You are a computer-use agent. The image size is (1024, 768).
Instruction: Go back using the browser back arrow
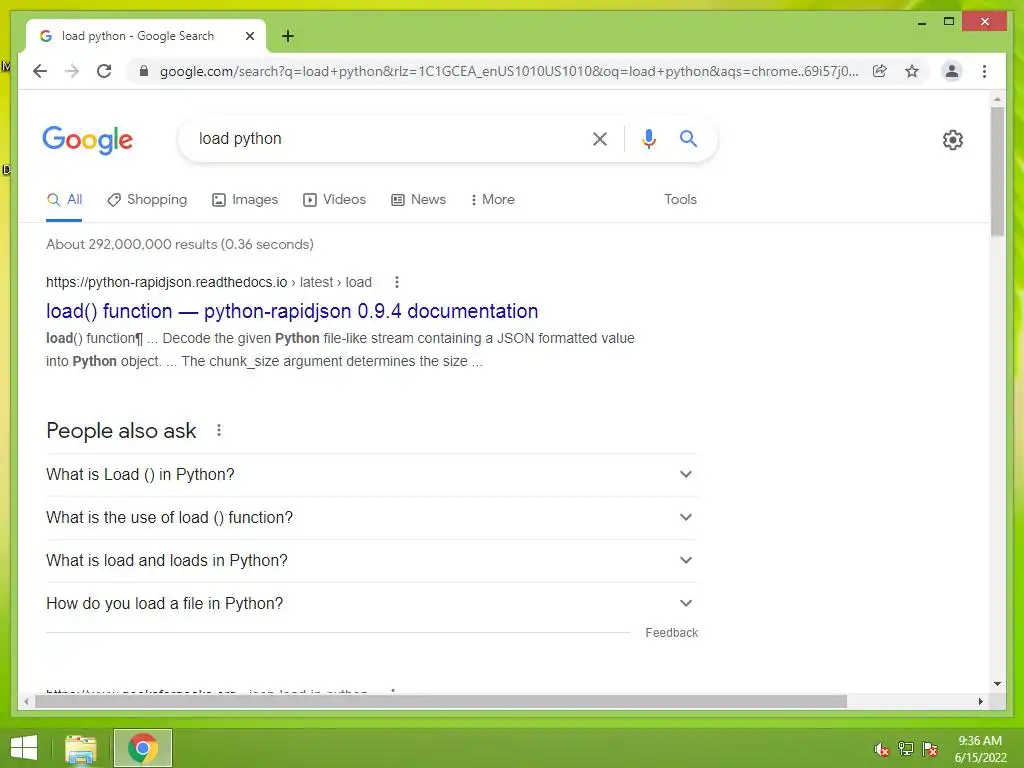coord(40,71)
